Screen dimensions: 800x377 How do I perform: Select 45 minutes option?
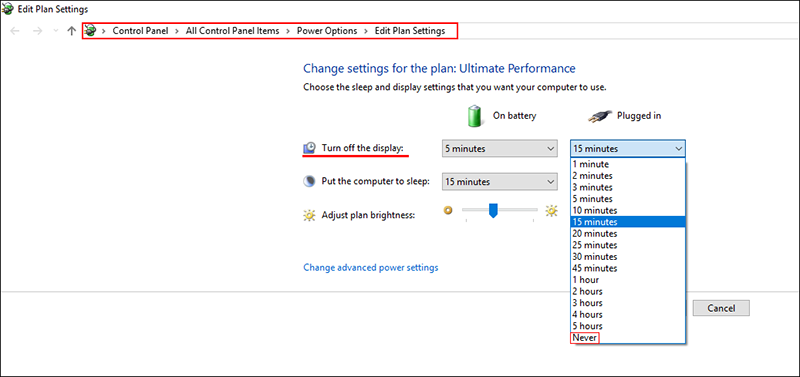pos(628,268)
